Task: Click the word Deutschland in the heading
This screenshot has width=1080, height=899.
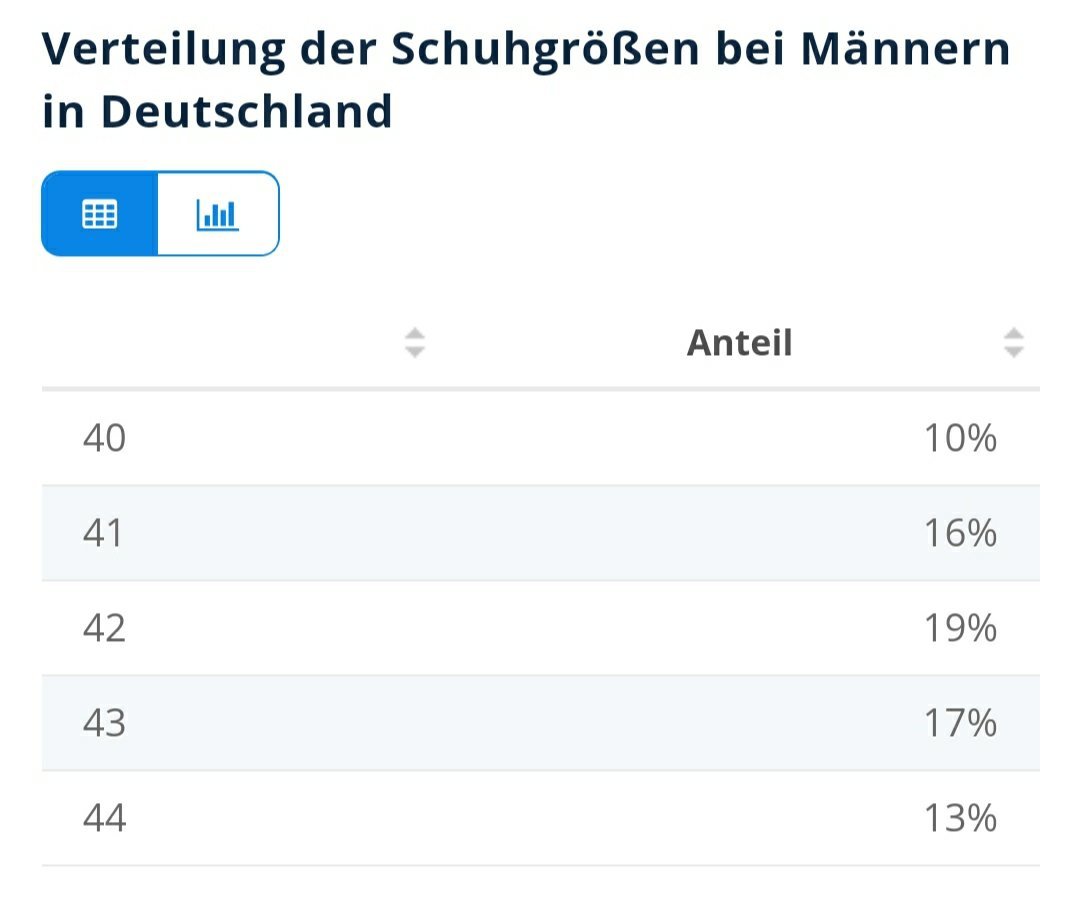Action: coord(246,112)
